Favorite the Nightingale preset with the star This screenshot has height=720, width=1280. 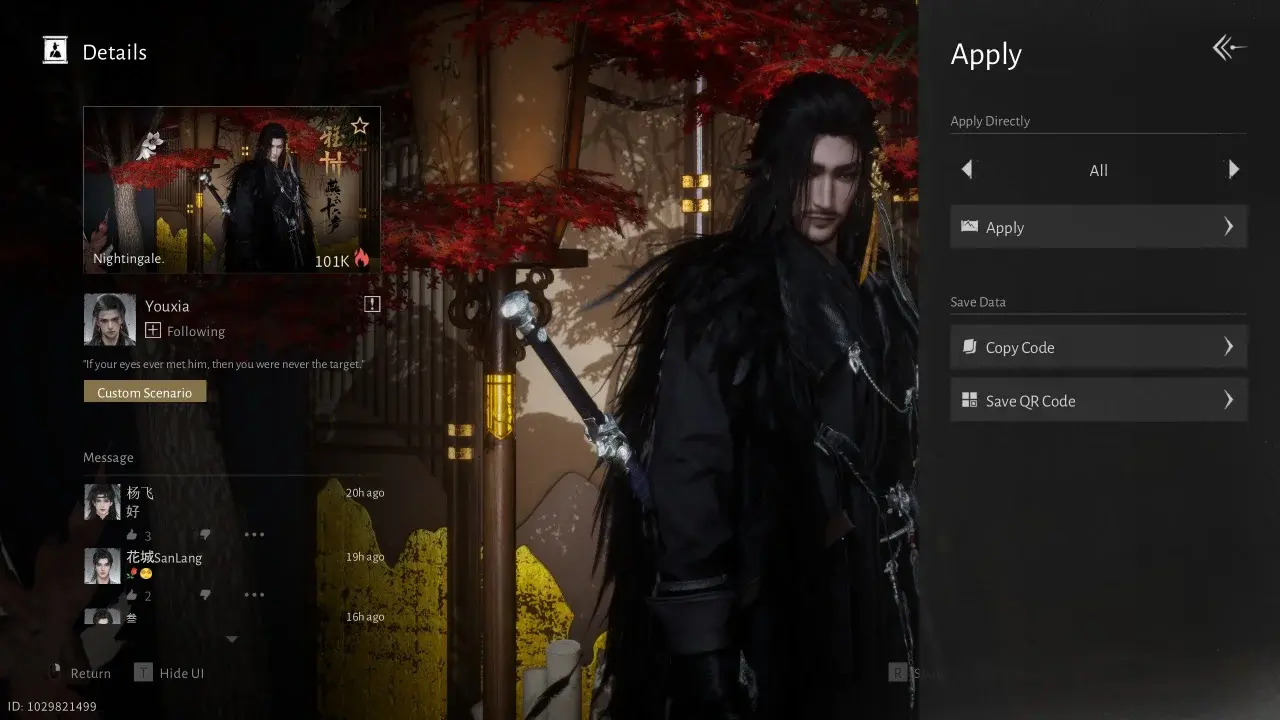point(360,126)
